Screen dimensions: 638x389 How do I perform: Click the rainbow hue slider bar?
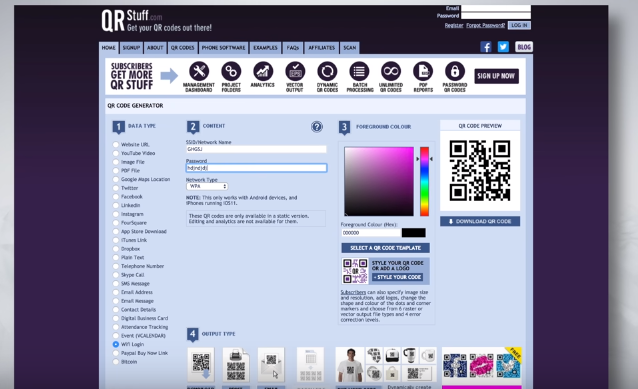[x=424, y=181]
